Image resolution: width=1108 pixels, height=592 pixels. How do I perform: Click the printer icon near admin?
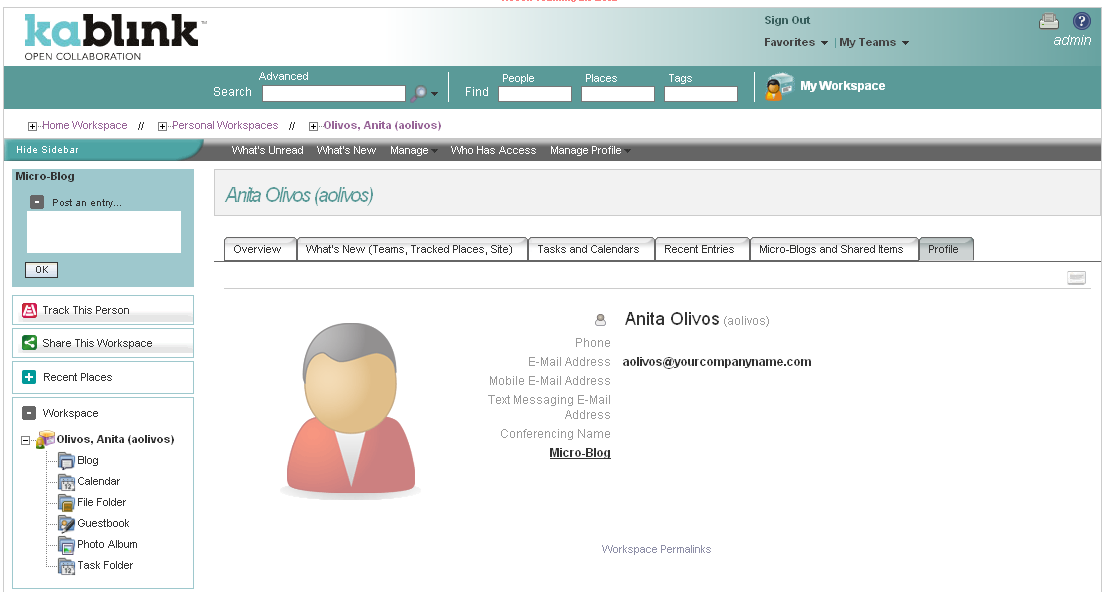pyautogui.click(x=1048, y=21)
